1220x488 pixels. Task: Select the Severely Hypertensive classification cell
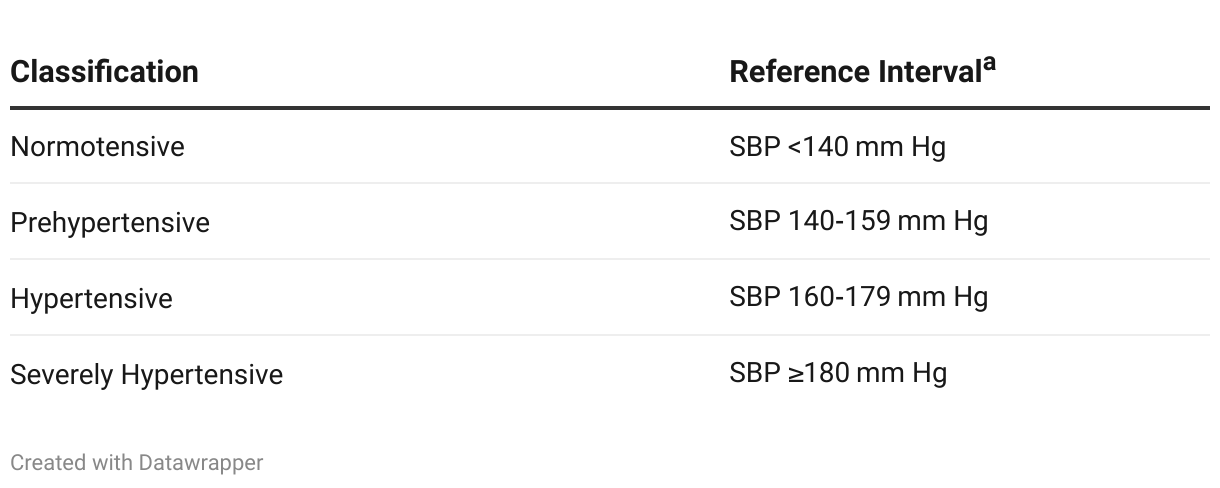(x=146, y=375)
